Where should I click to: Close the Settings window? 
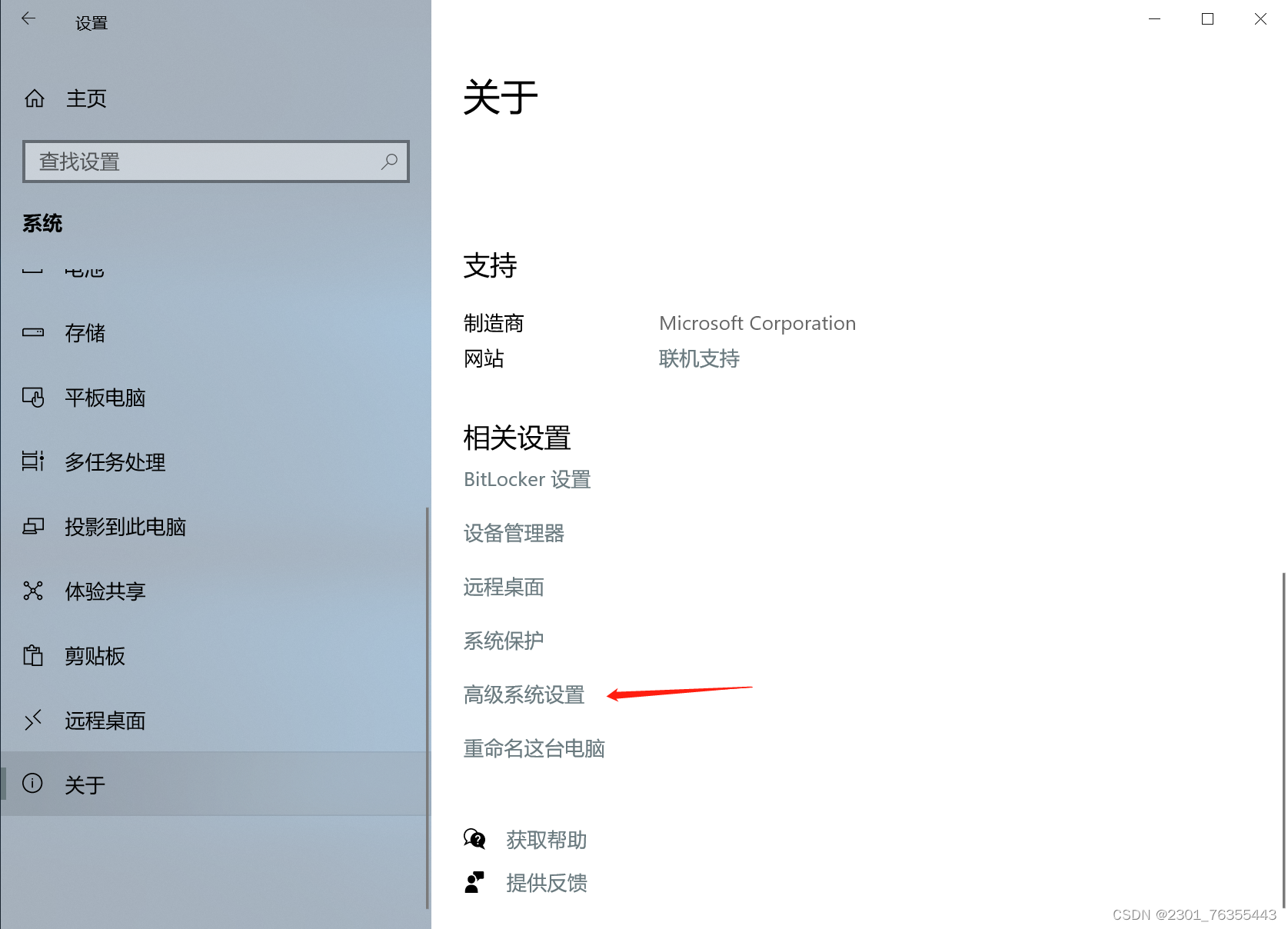(1260, 18)
